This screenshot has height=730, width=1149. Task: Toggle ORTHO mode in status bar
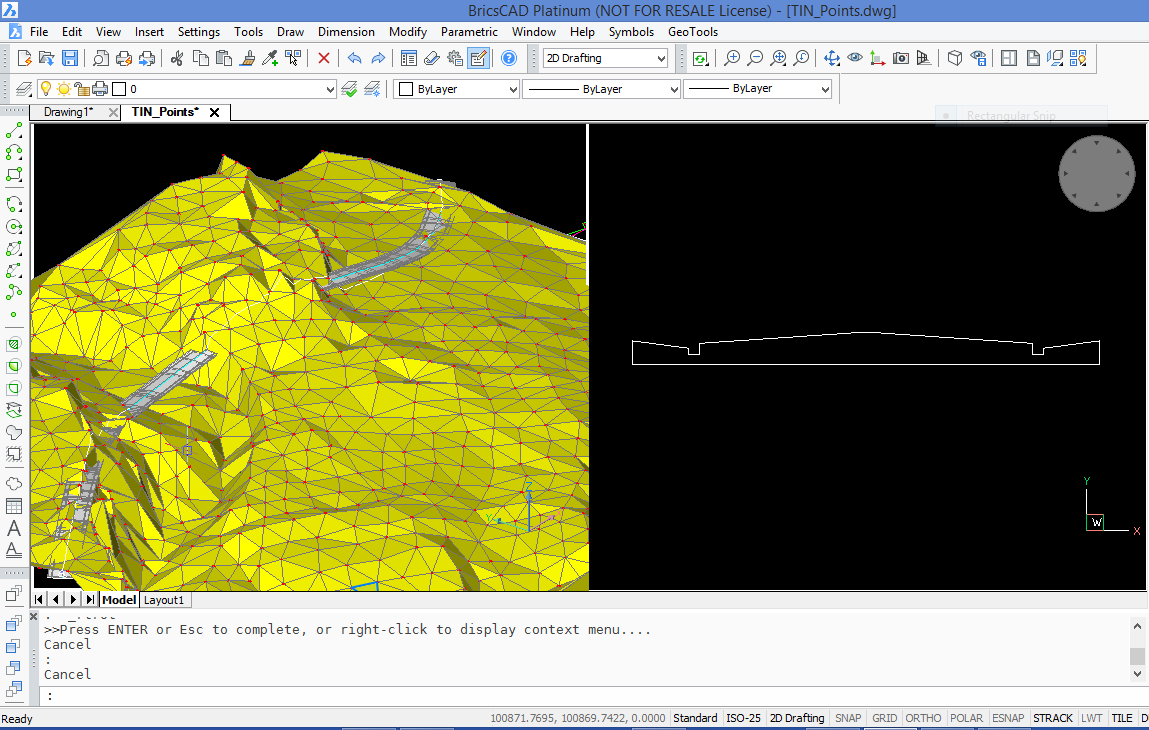point(923,718)
